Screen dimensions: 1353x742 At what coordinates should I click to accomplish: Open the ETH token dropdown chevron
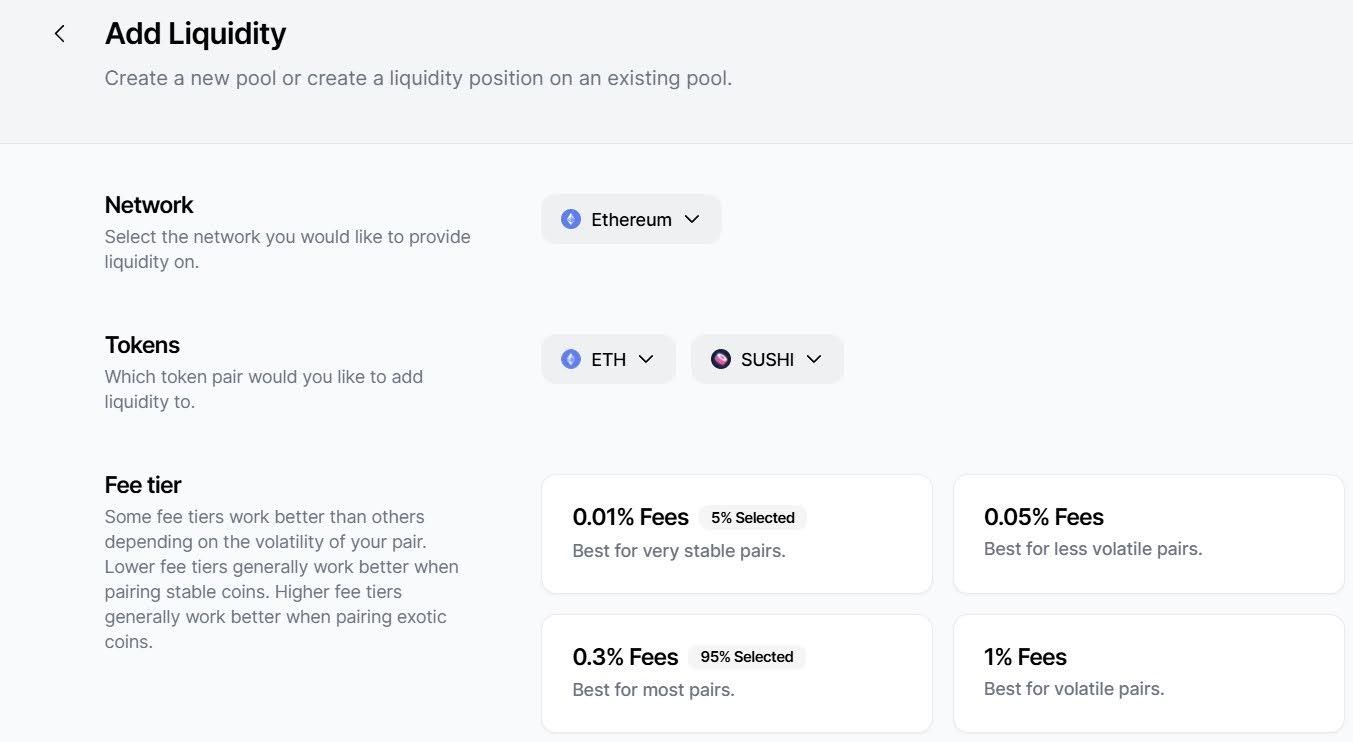[646, 359]
